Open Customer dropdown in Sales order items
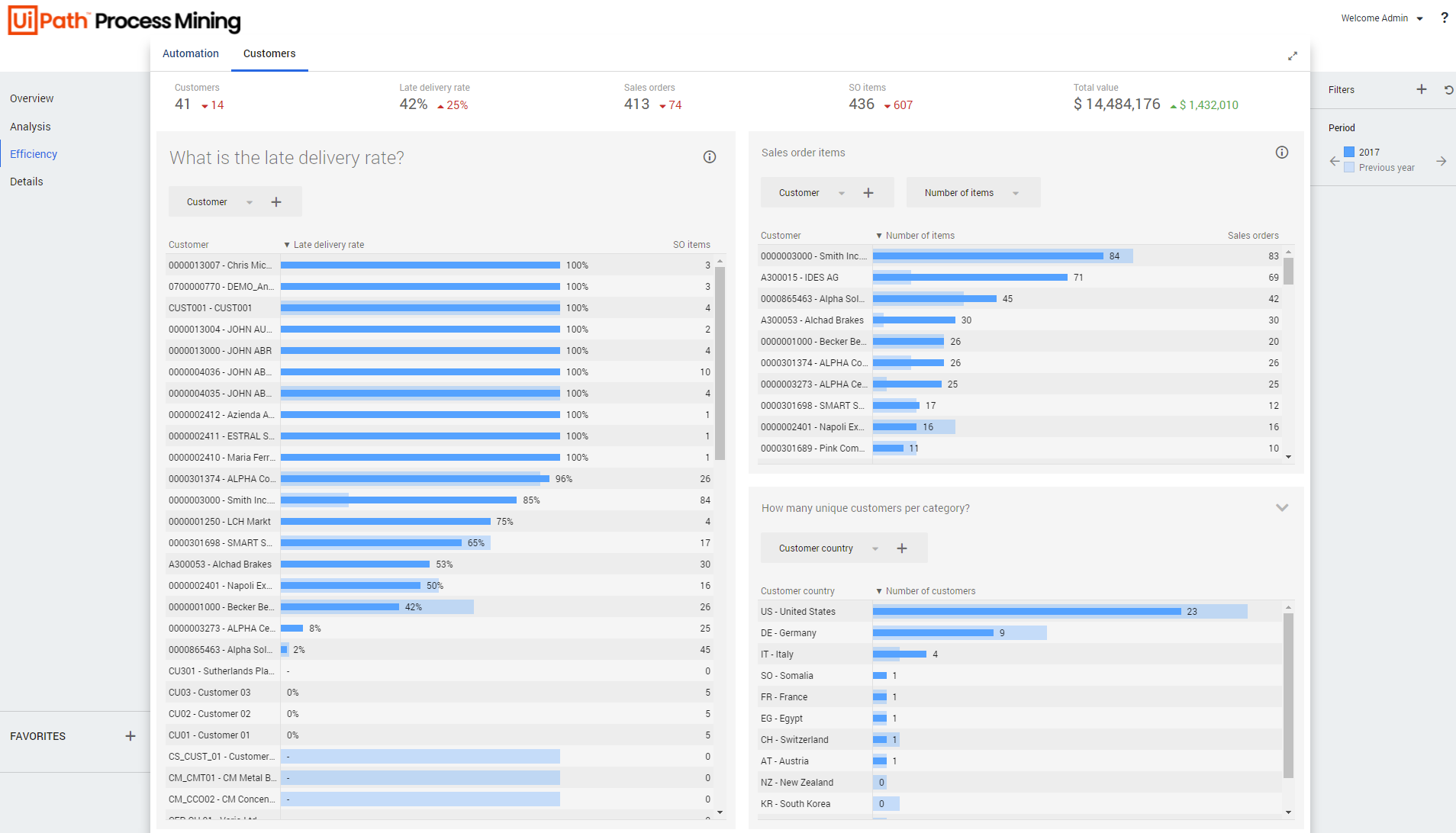The height and width of the screenshot is (833, 1456). [x=812, y=193]
